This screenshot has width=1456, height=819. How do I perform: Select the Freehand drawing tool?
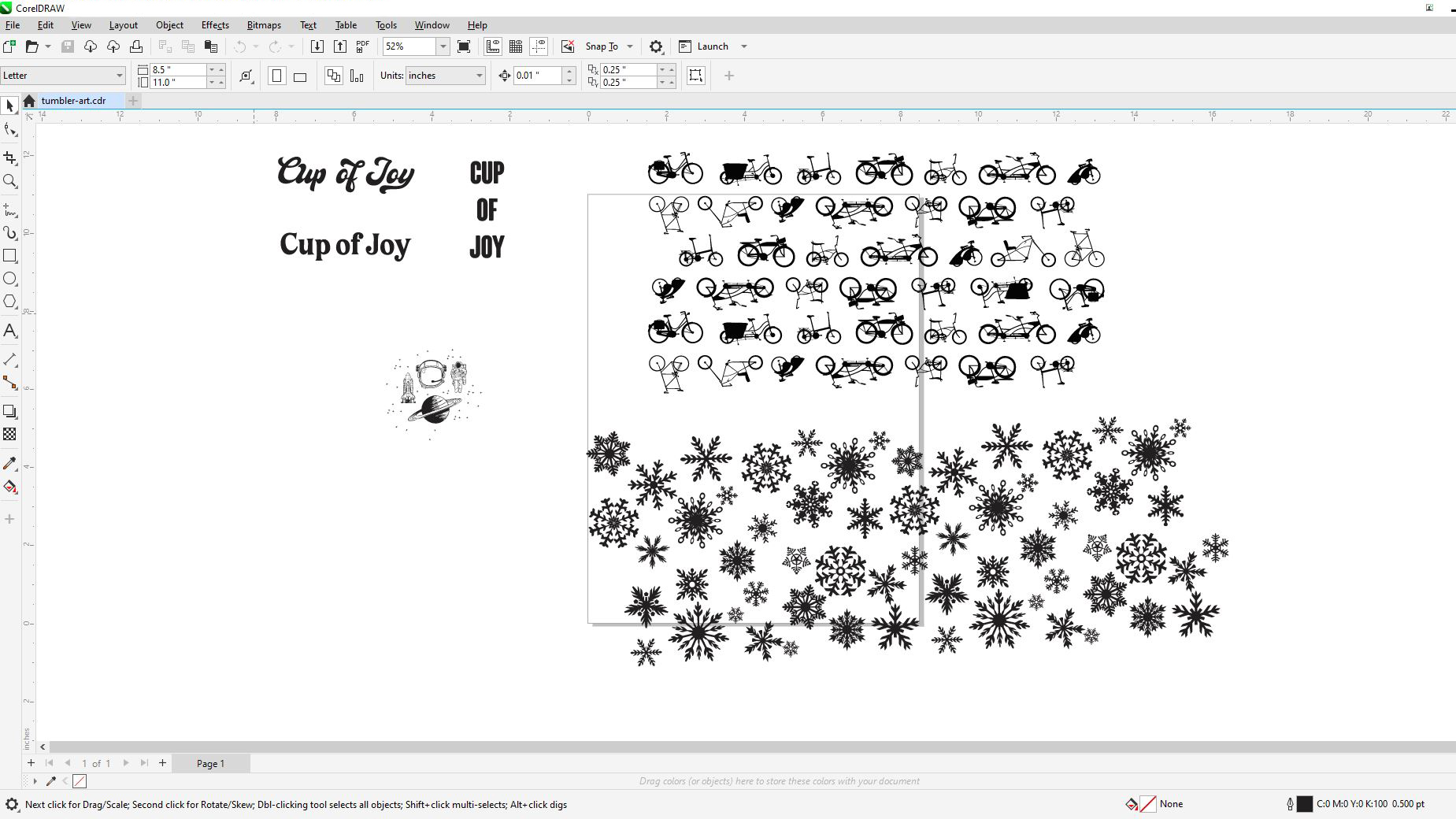10,210
